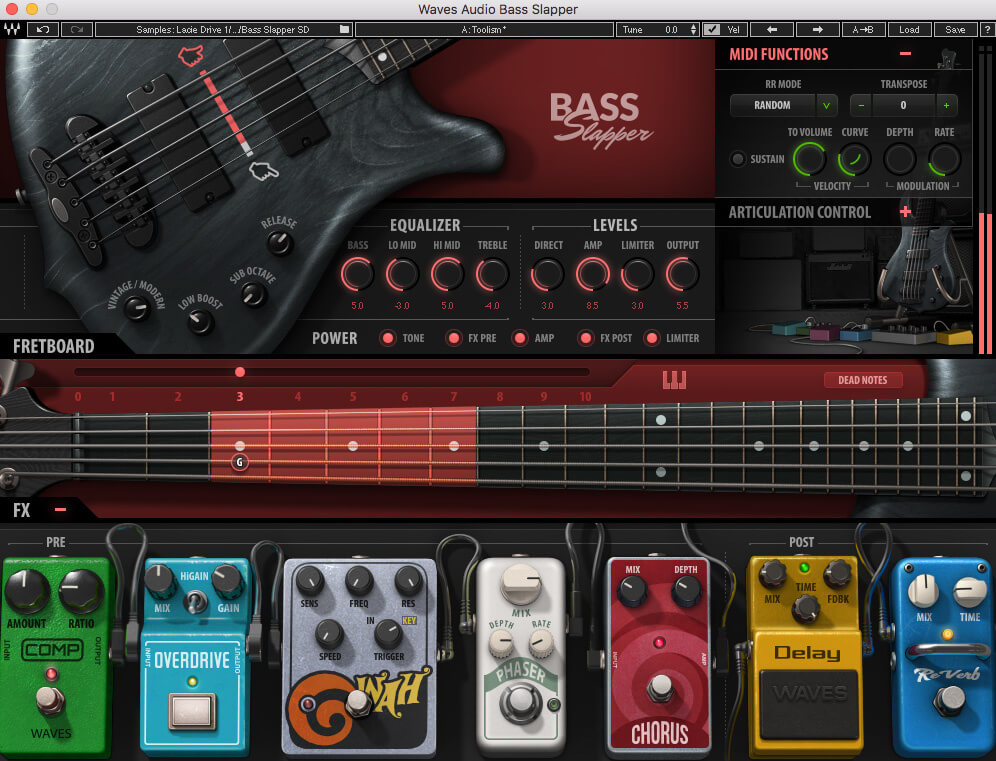This screenshot has height=761, width=996.
Task: Click the Save menu button
Action: [x=955, y=29]
